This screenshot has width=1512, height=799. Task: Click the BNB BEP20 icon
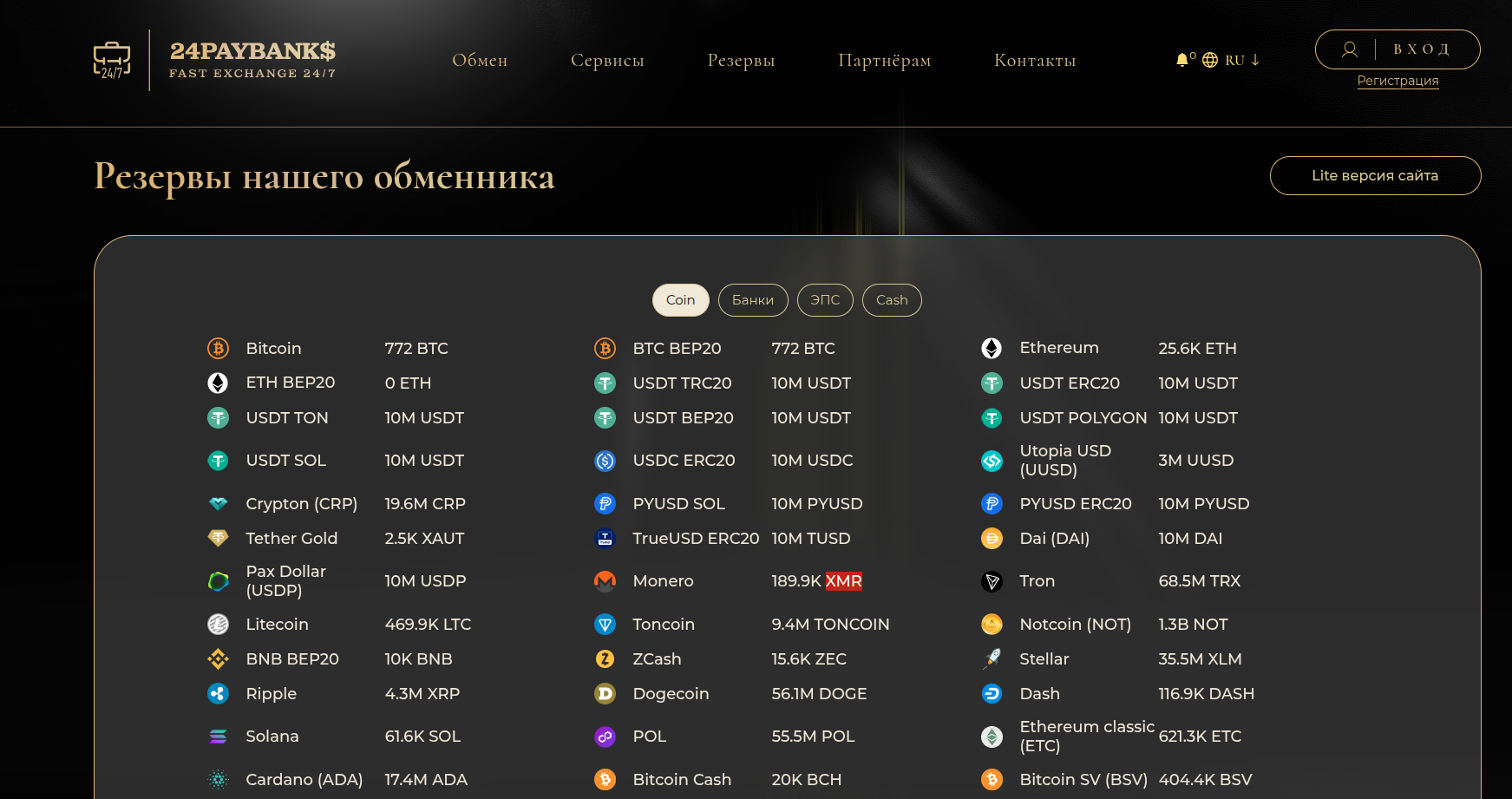pyautogui.click(x=218, y=659)
